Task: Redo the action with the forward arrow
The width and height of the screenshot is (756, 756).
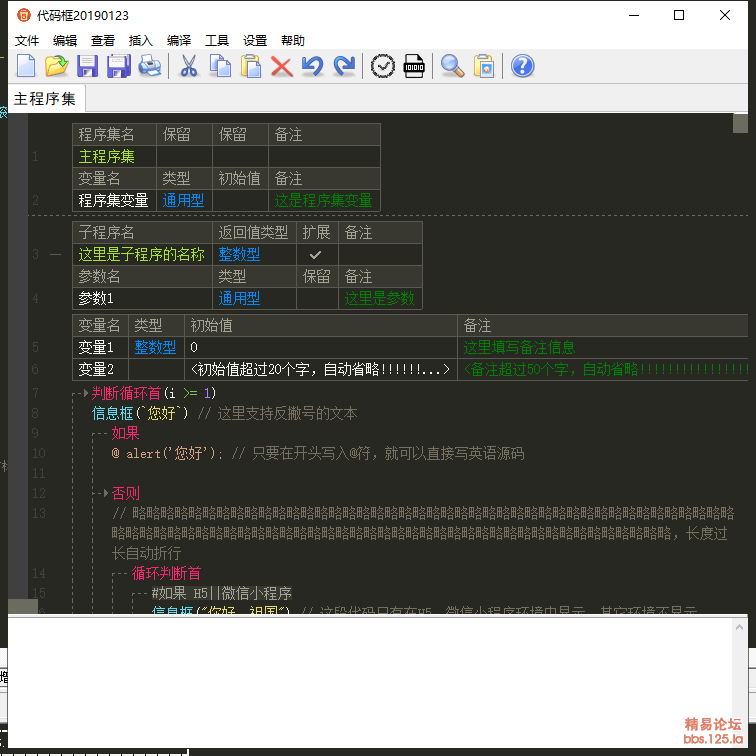Action: pos(344,66)
